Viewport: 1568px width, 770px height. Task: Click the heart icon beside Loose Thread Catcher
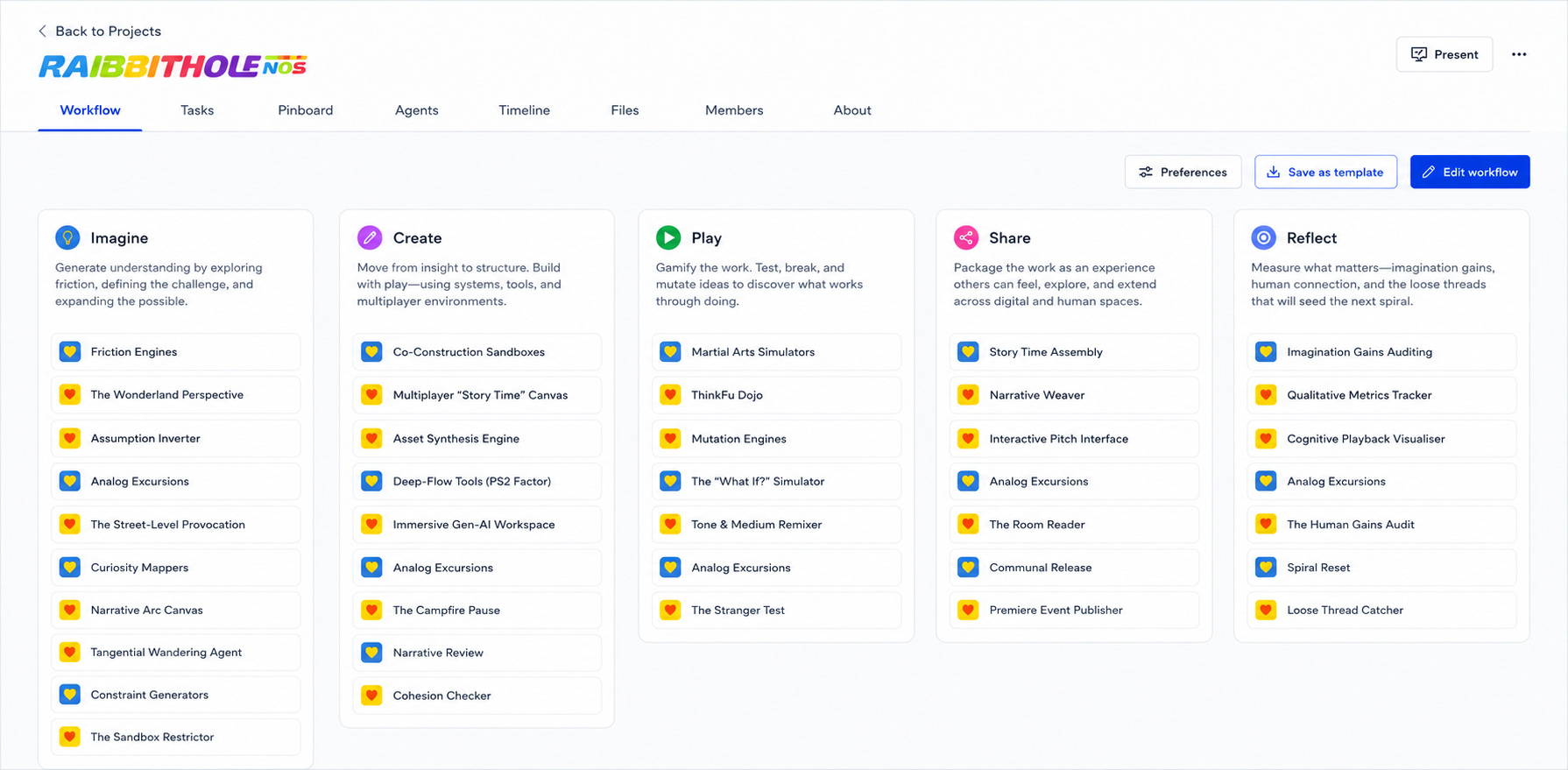pos(1267,610)
